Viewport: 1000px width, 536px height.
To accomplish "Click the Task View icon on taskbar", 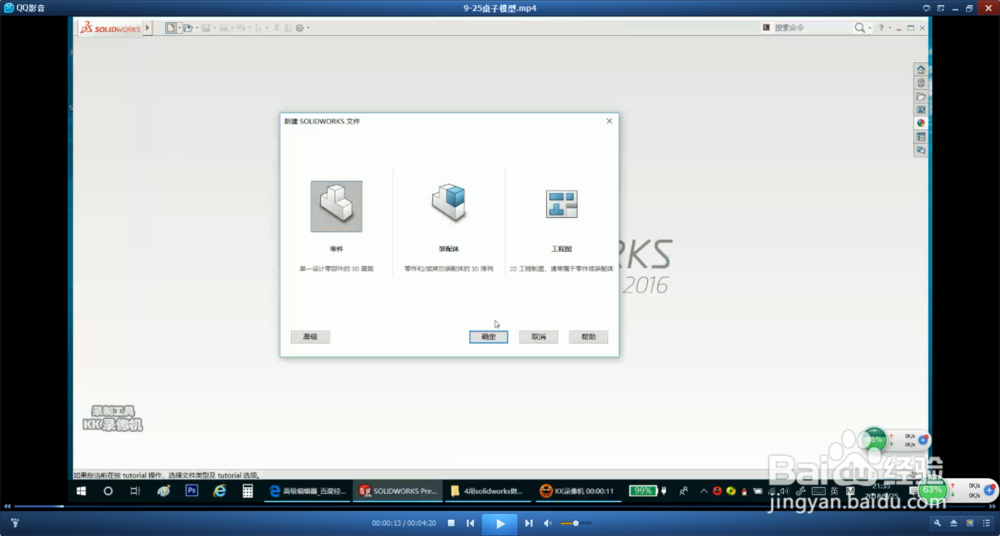I will click(x=135, y=491).
